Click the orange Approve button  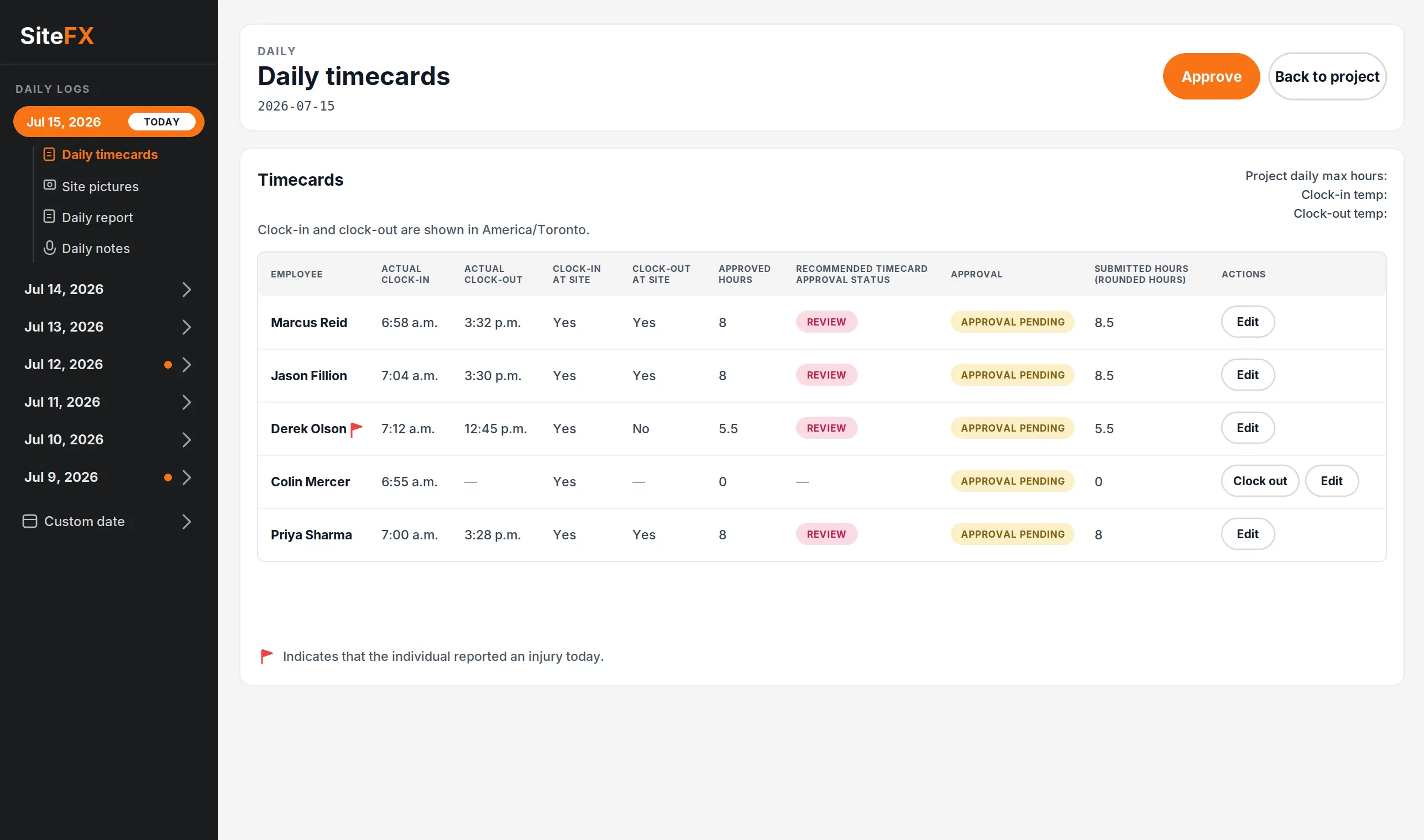[1211, 76]
